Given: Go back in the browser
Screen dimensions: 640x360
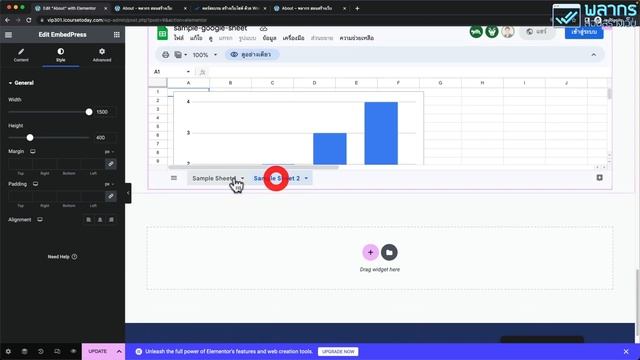Looking at the screenshot, I should click(x=7, y=20).
